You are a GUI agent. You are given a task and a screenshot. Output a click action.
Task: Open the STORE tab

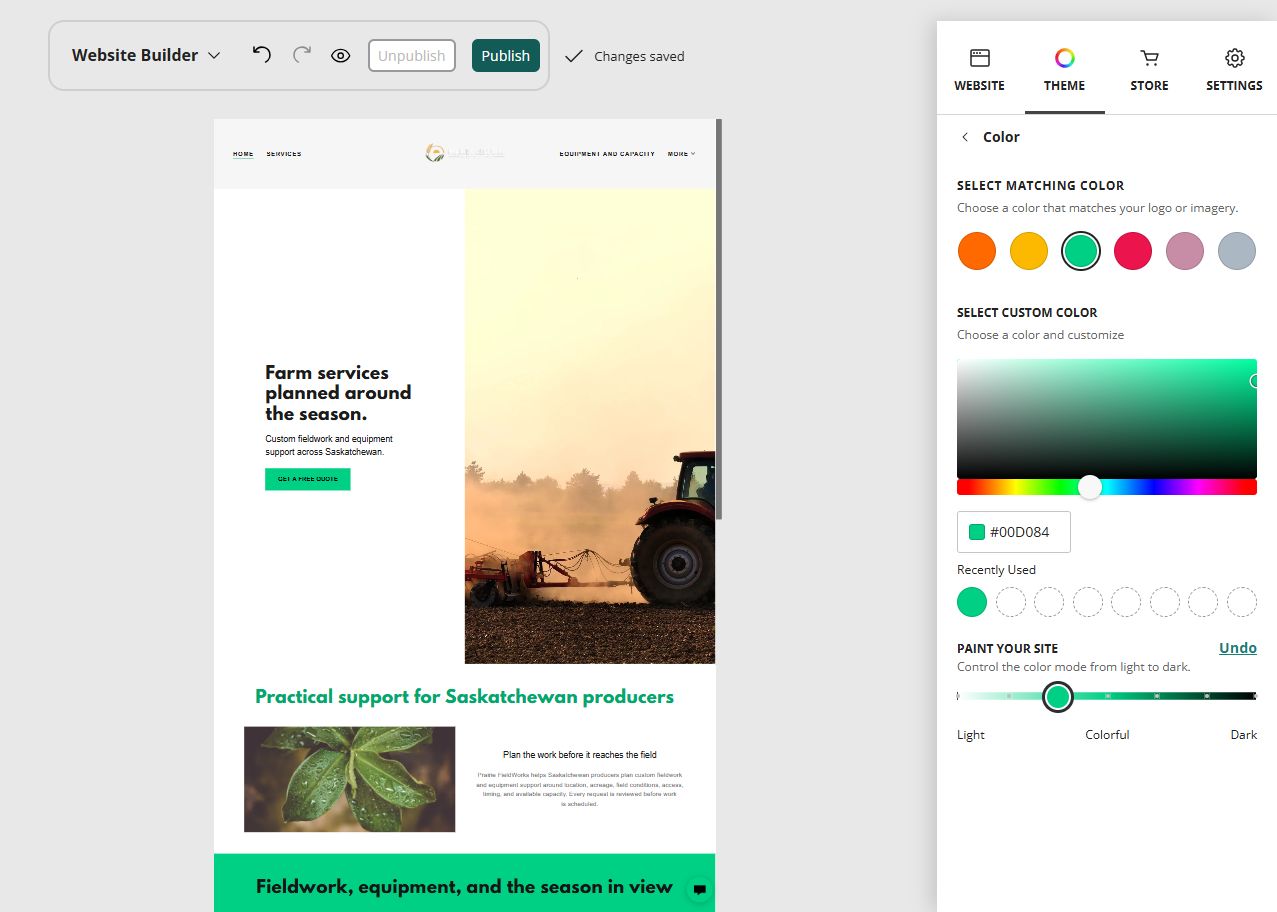click(1150, 70)
